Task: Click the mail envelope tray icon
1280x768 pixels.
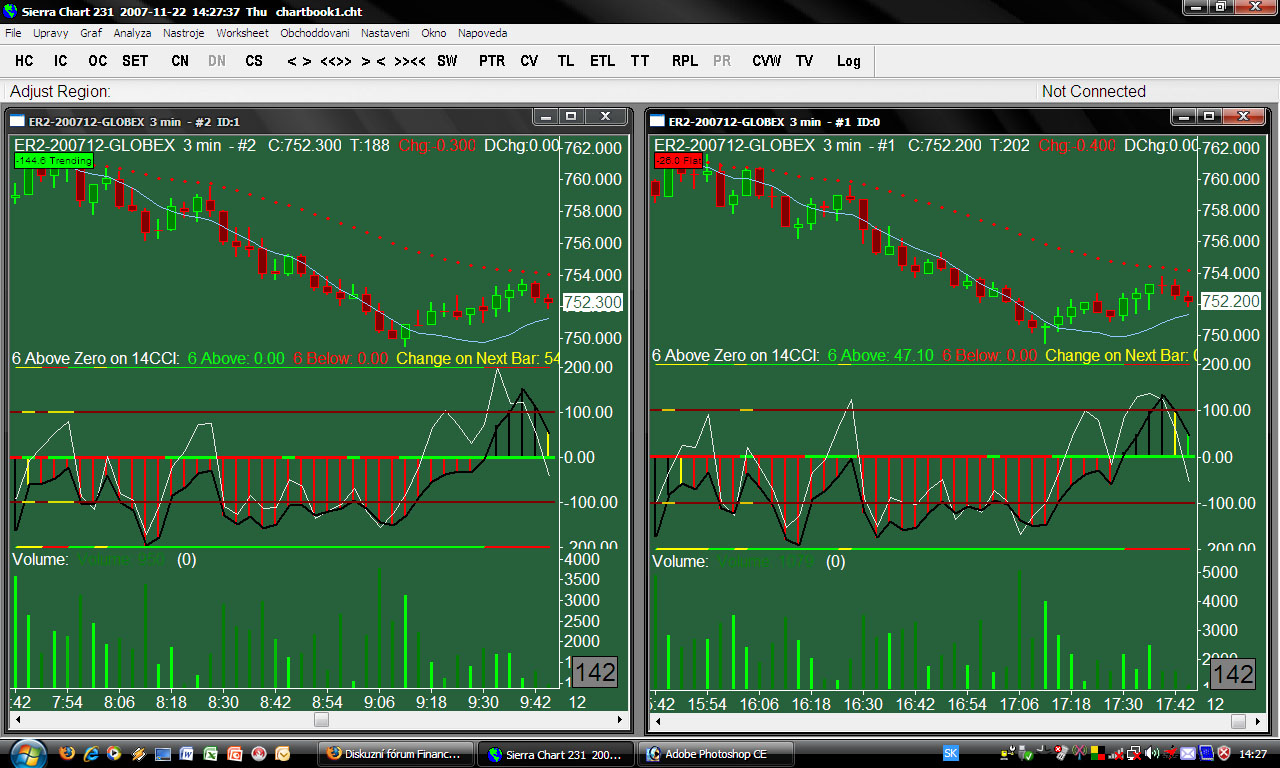Action: tap(1187, 753)
